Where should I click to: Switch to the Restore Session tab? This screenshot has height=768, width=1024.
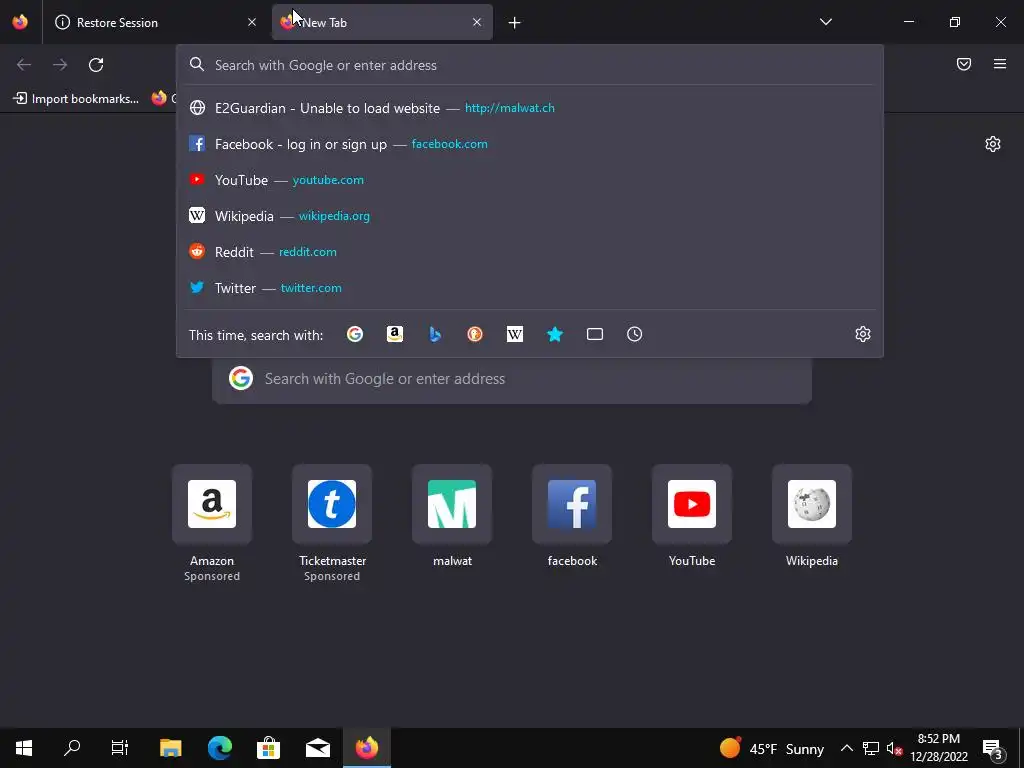tap(155, 22)
